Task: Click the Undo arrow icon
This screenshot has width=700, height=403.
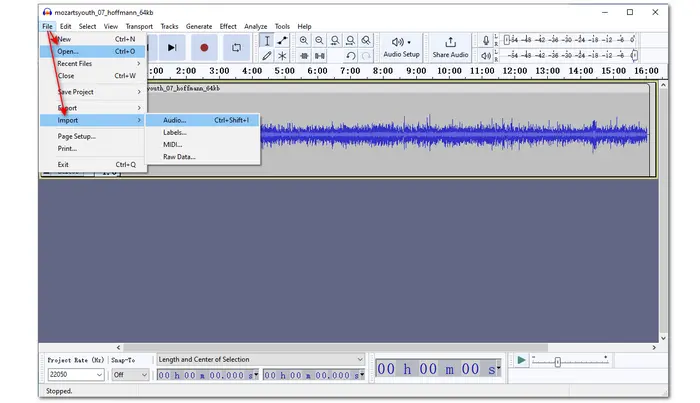Action: tap(351, 56)
